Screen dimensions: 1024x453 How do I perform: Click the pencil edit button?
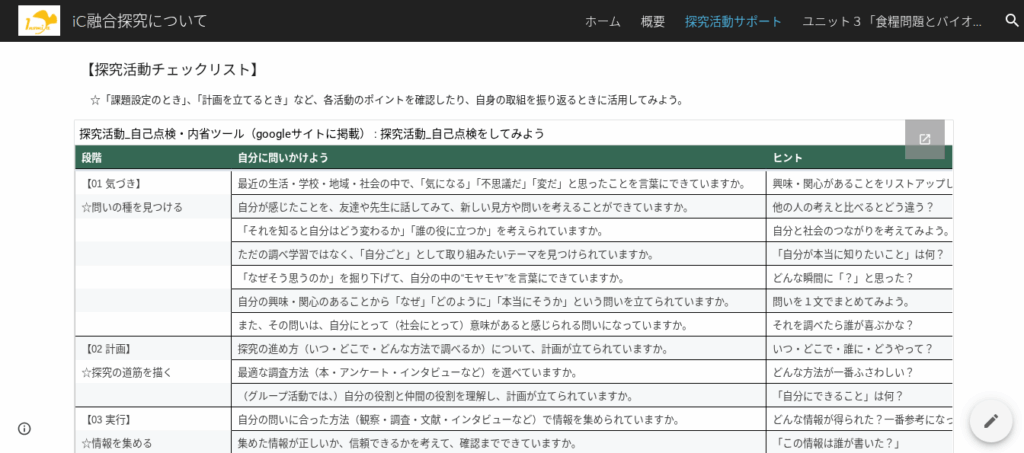(x=990, y=421)
